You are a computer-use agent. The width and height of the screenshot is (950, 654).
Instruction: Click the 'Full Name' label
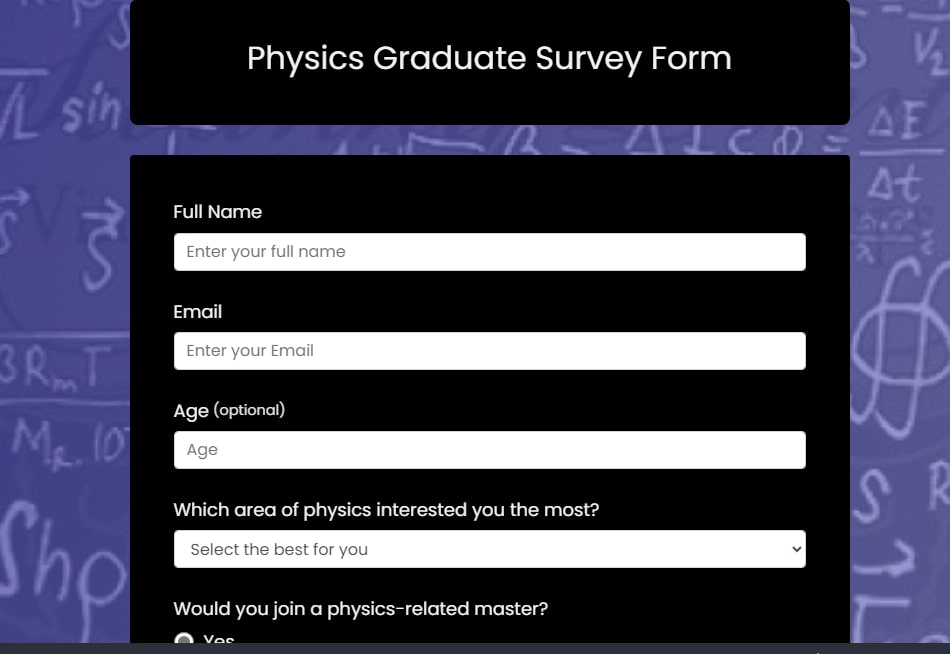(217, 212)
